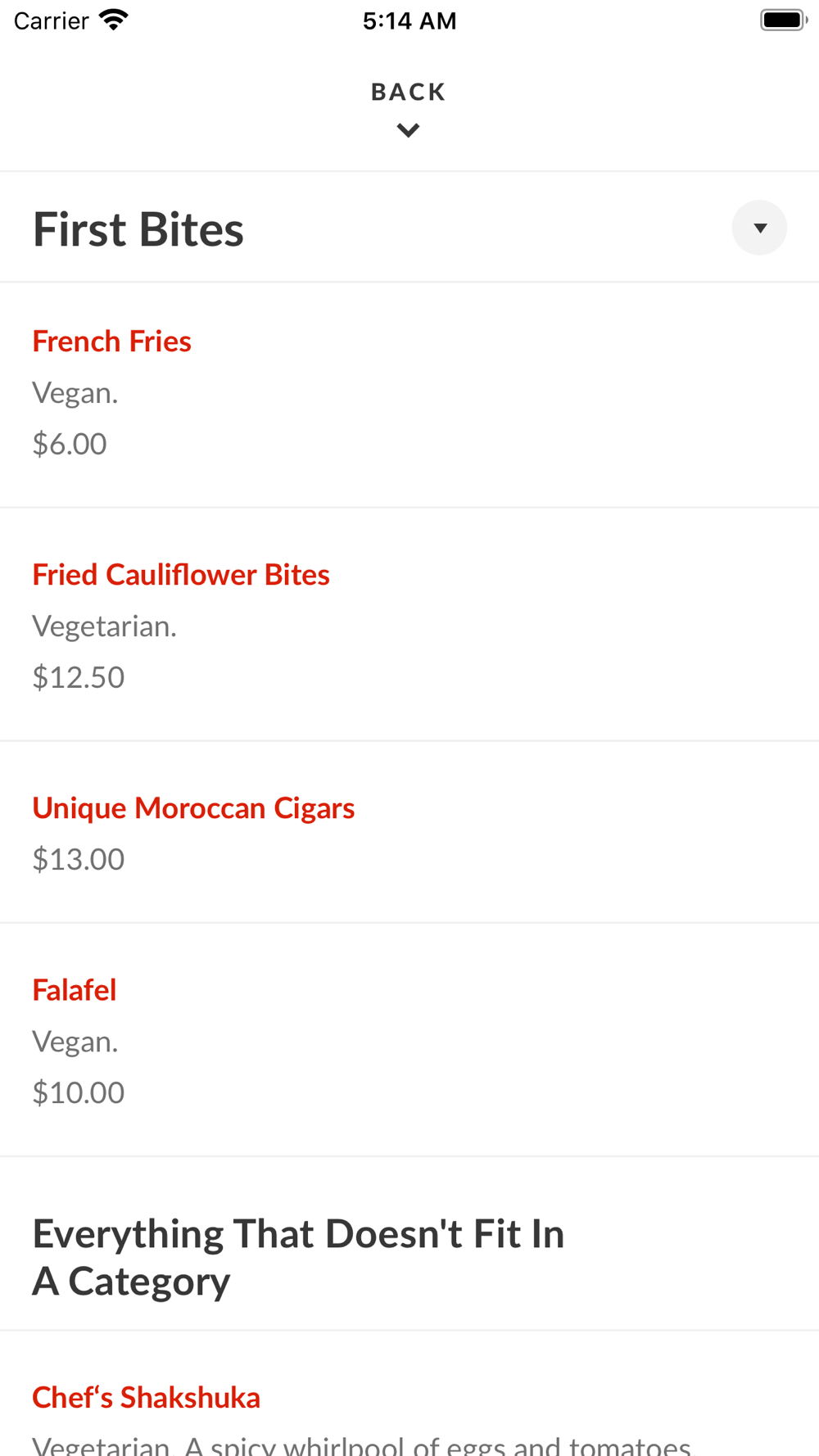Click the Wi-Fi status icon
The height and width of the screenshot is (1456, 819).
(114, 20)
